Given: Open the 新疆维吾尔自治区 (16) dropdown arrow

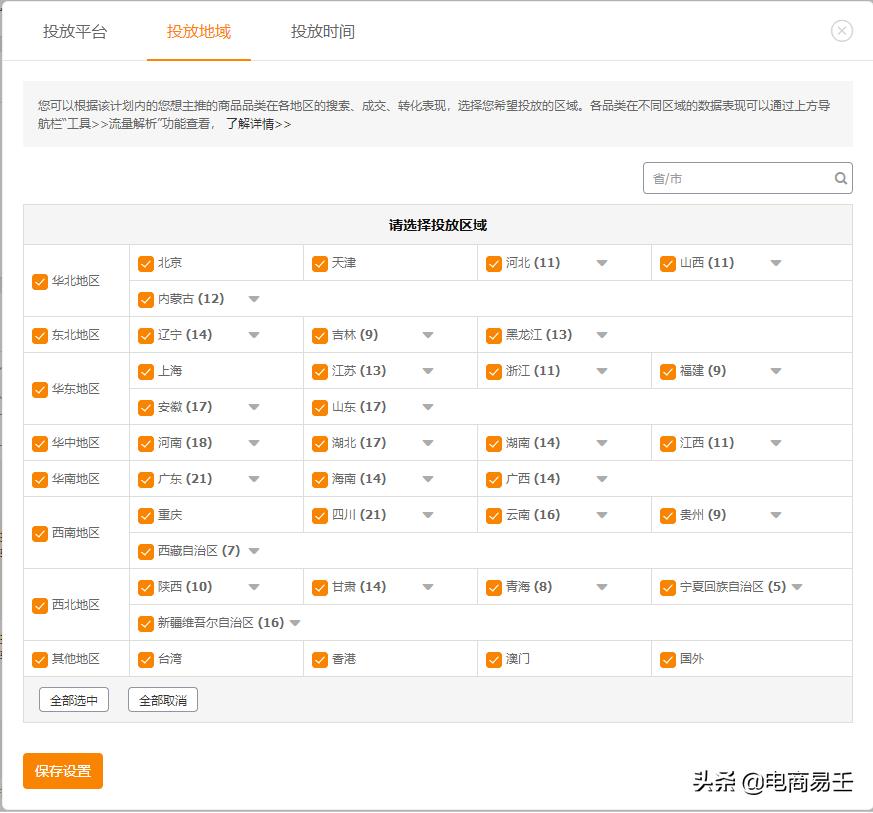Looking at the screenshot, I should pos(295,623).
